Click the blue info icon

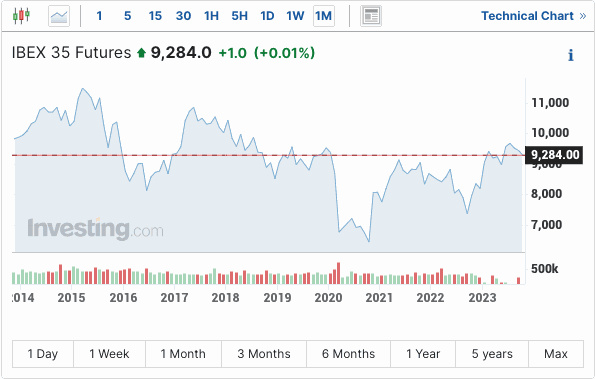(571, 55)
